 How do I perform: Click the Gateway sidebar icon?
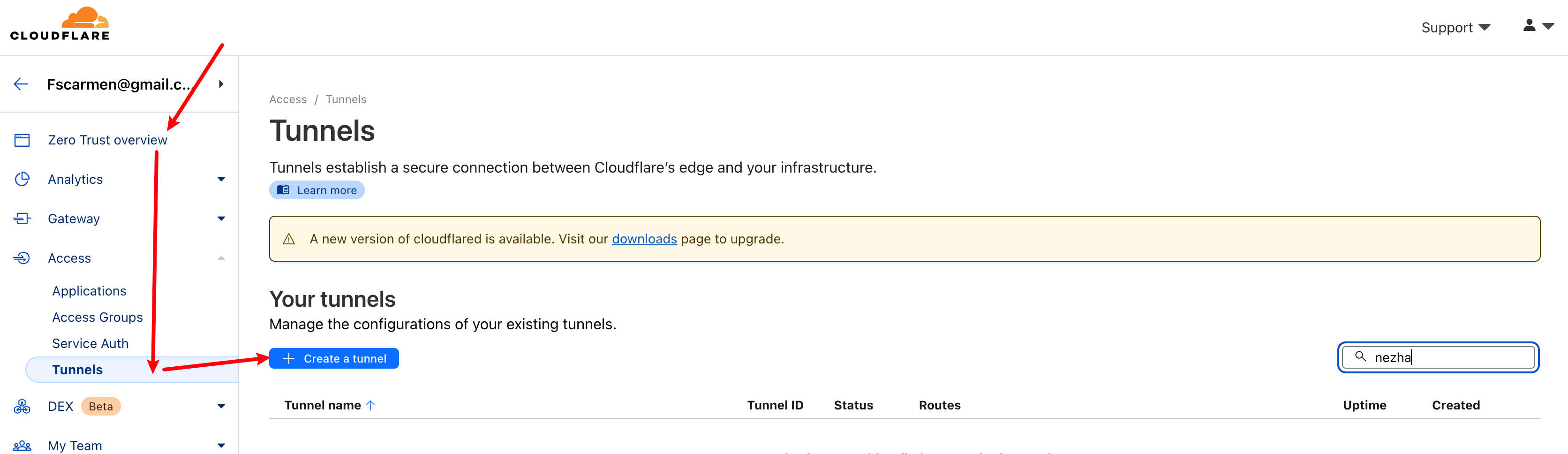click(x=22, y=219)
